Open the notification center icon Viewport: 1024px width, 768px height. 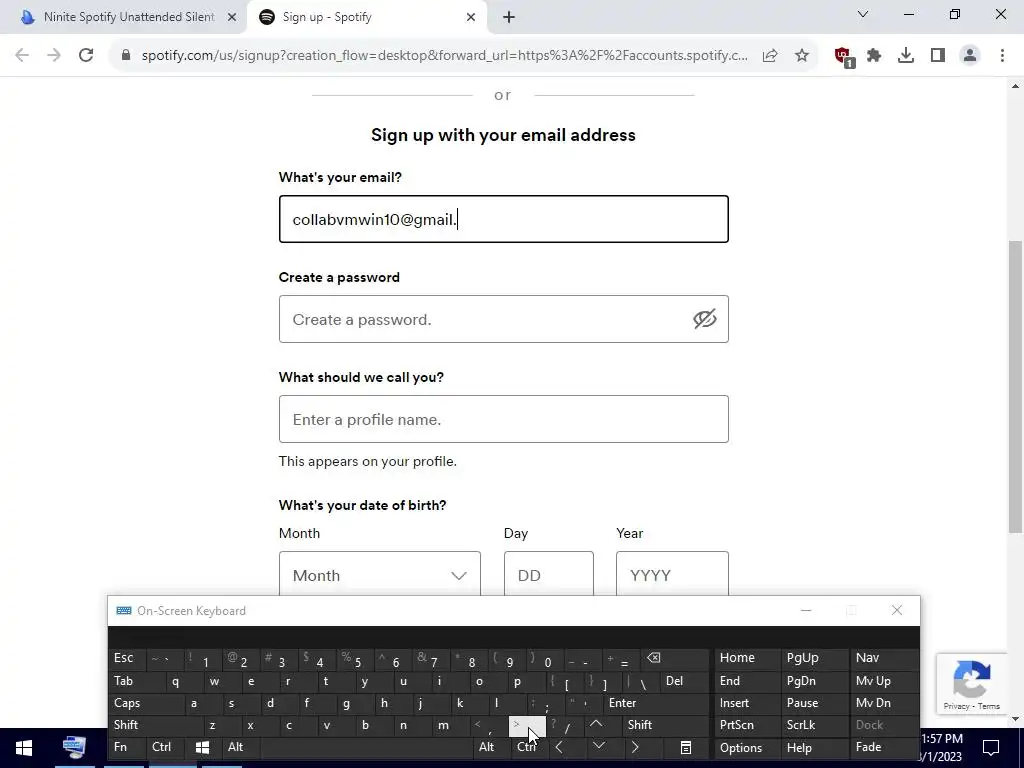(991, 748)
